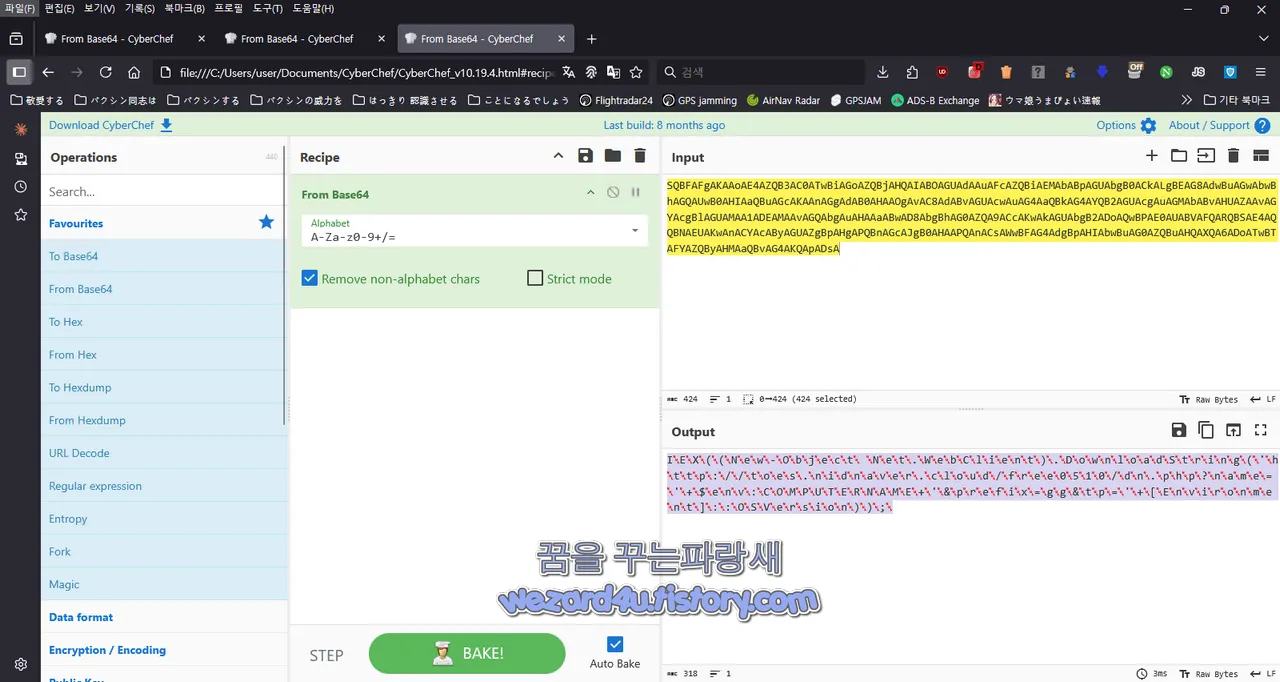
Task: Expand Encryption / Encoding category
Action: (x=163, y=650)
